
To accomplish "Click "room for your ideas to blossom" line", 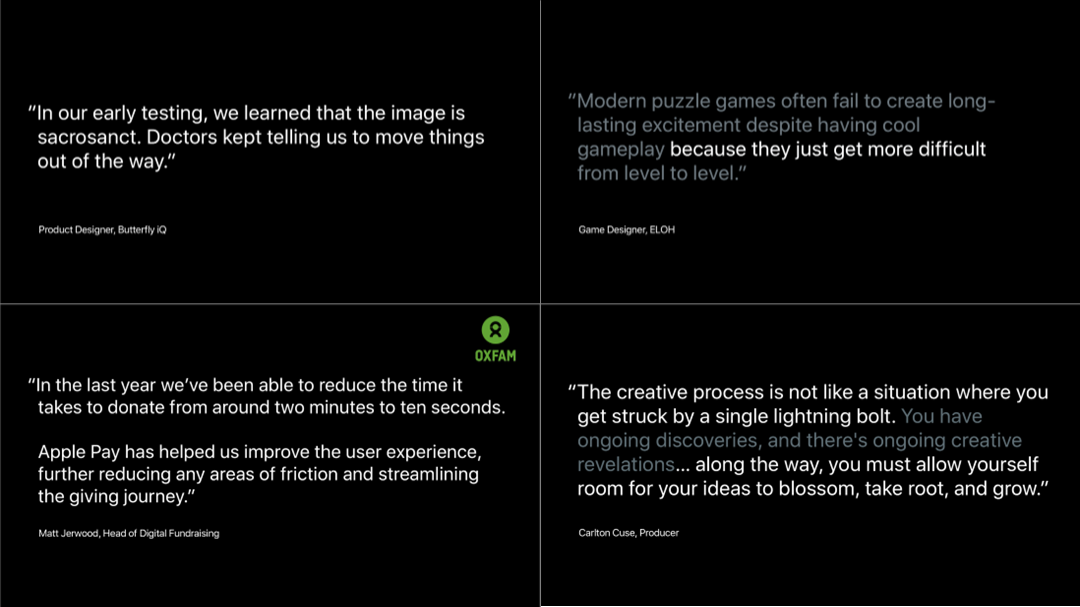I will [x=813, y=488].
